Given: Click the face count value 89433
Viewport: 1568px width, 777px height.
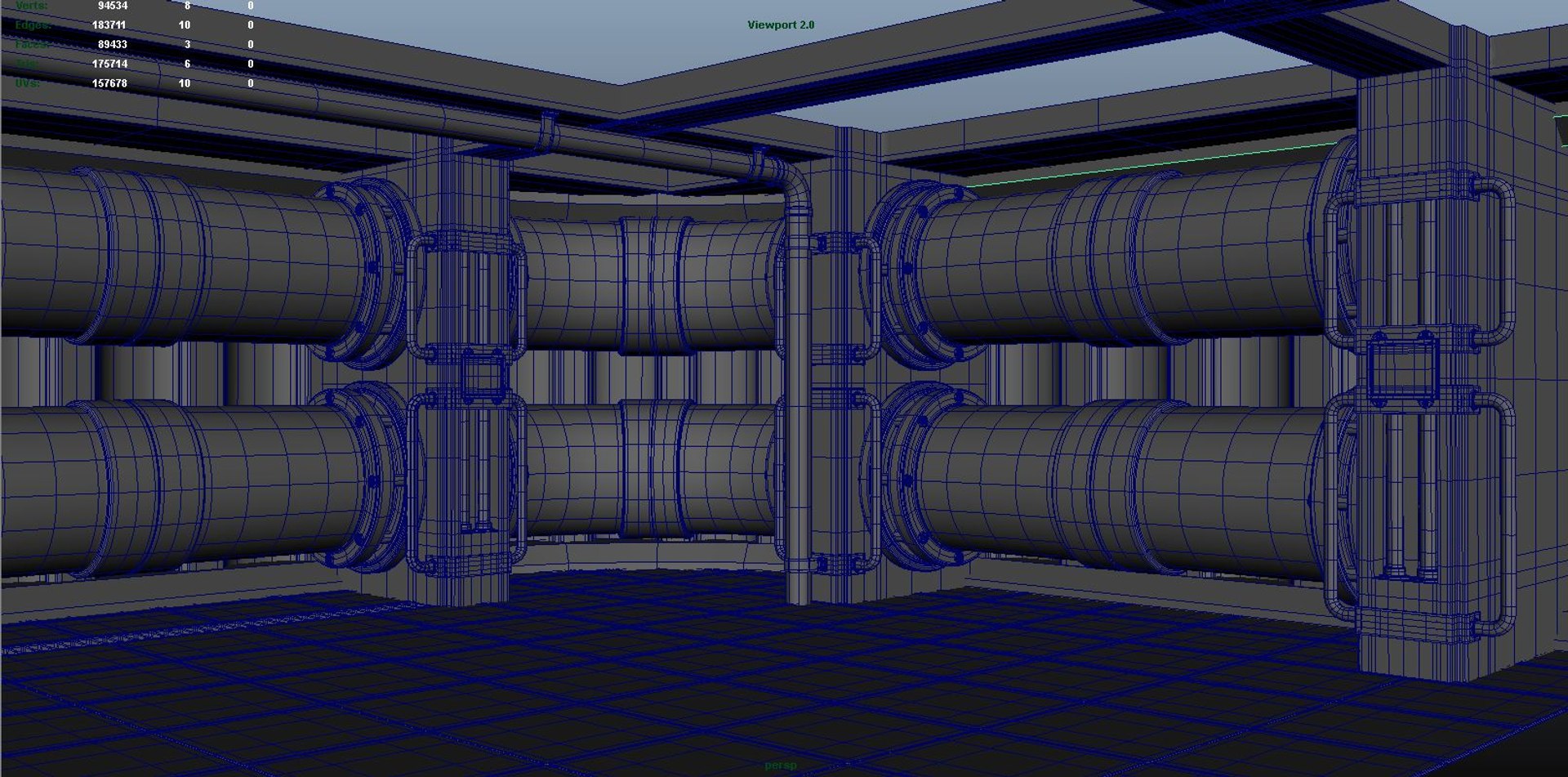Looking at the screenshot, I should coord(113,45).
